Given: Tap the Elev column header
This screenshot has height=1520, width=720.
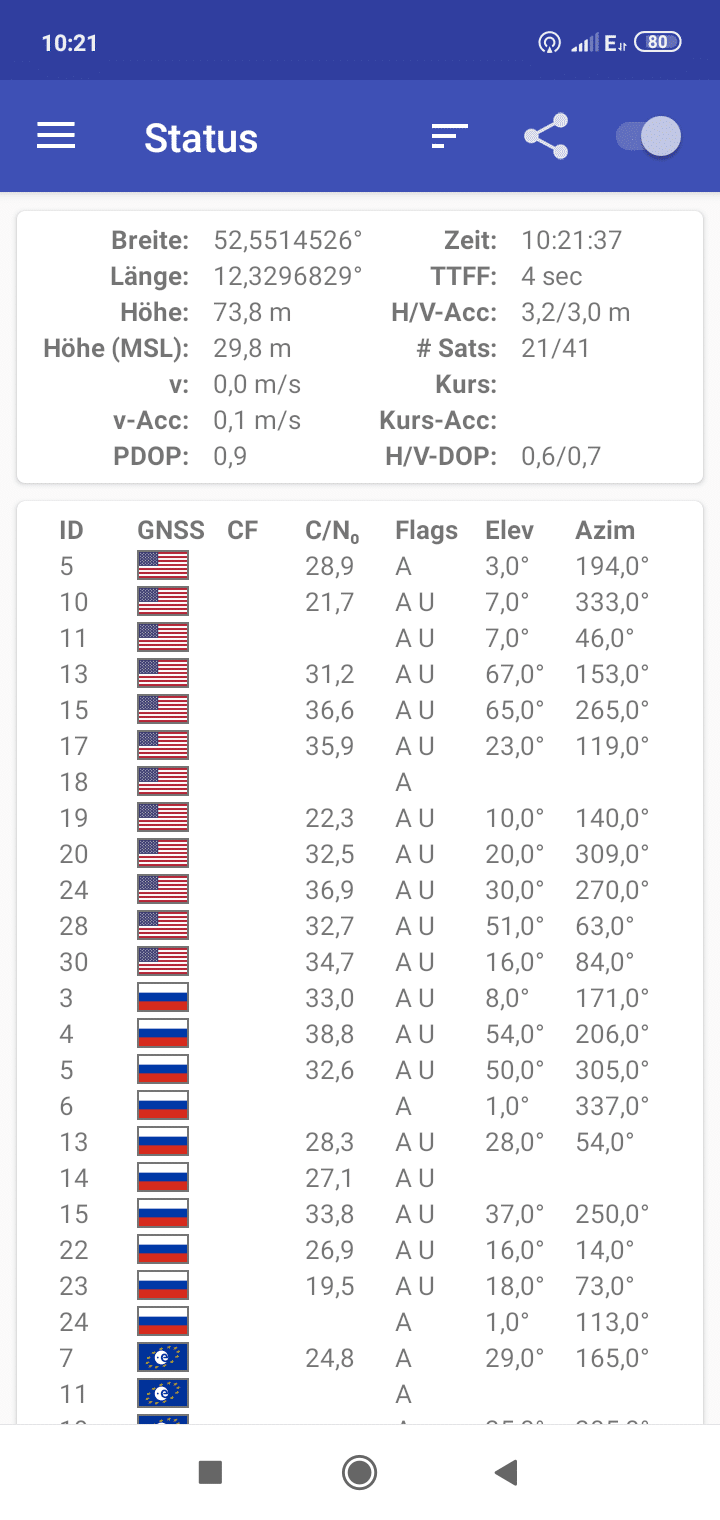Looking at the screenshot, I should [510, 530].
